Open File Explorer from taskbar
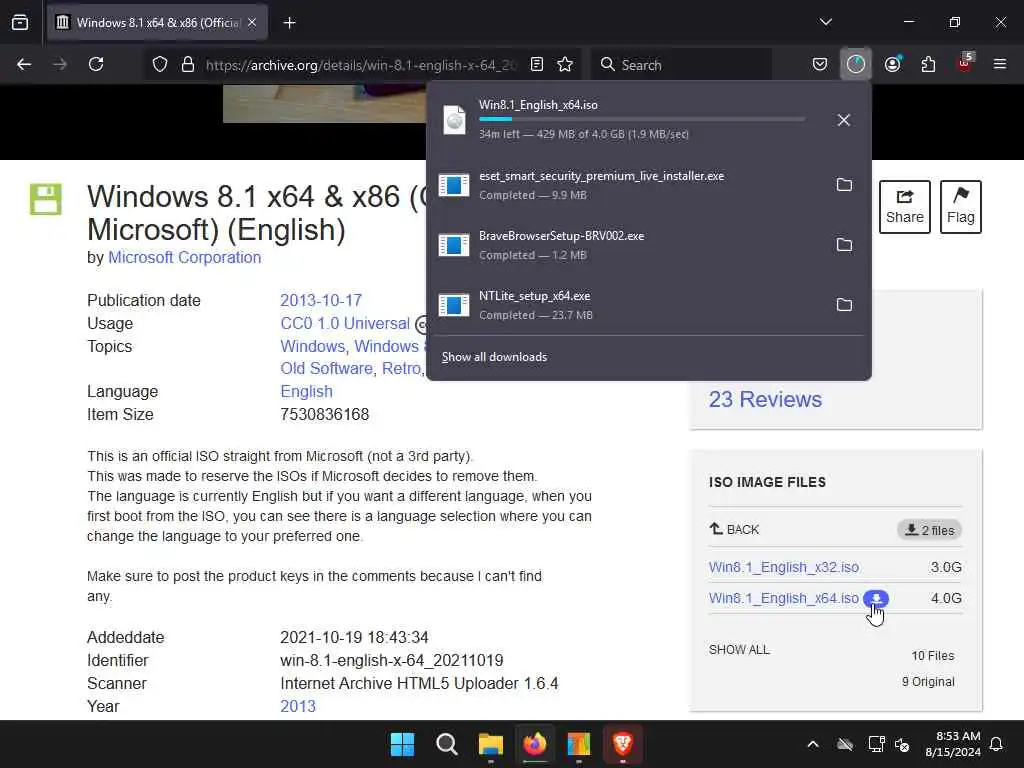 point(490,744)
